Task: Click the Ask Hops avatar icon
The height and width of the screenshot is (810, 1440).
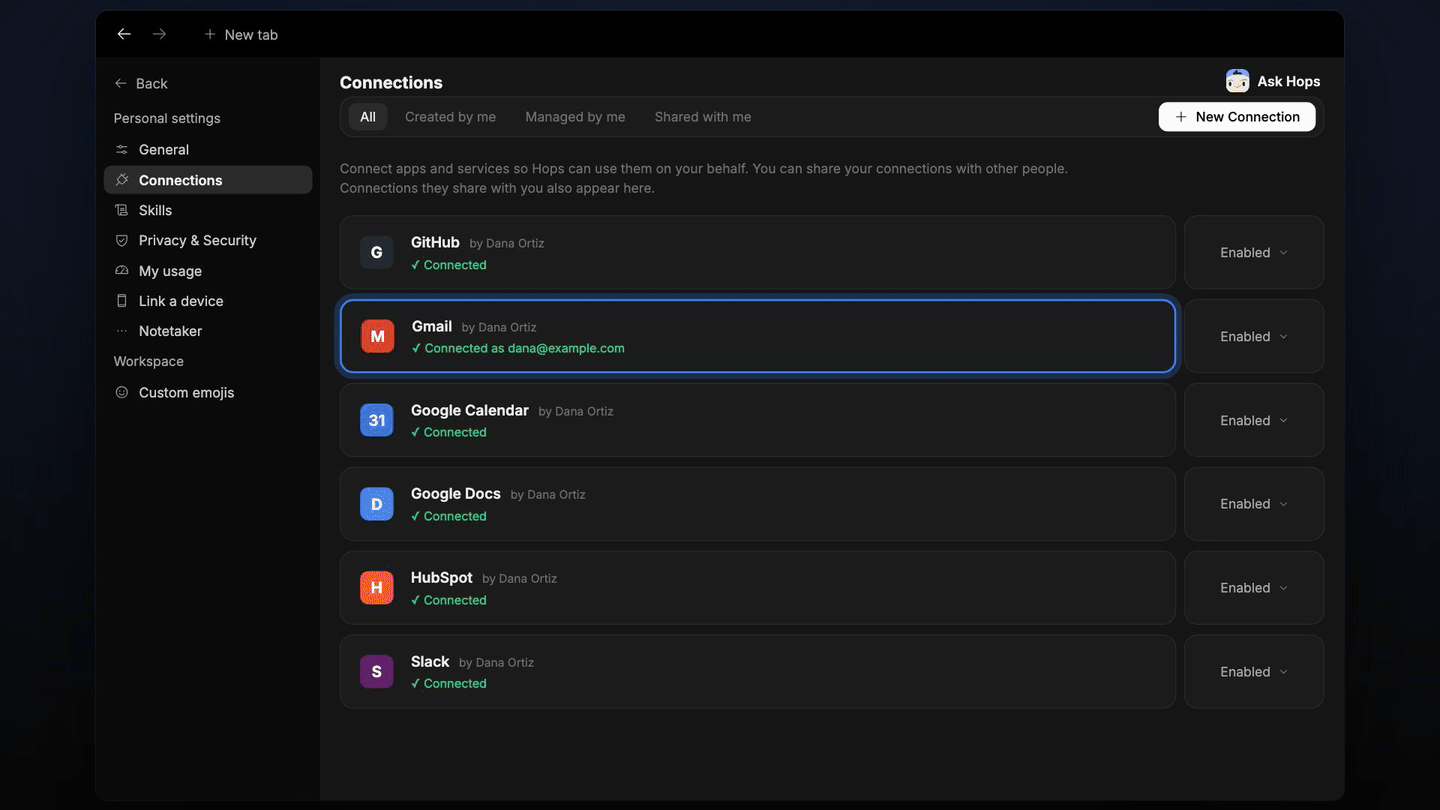Action: pos(1237,81)
